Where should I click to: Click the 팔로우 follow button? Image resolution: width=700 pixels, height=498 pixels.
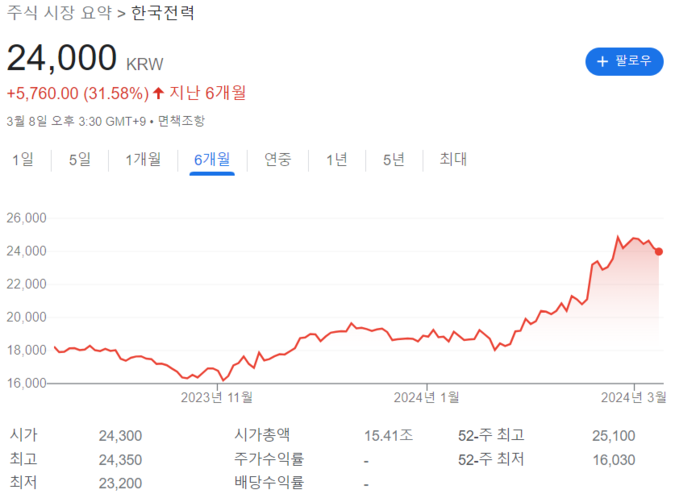click(624, 61)
